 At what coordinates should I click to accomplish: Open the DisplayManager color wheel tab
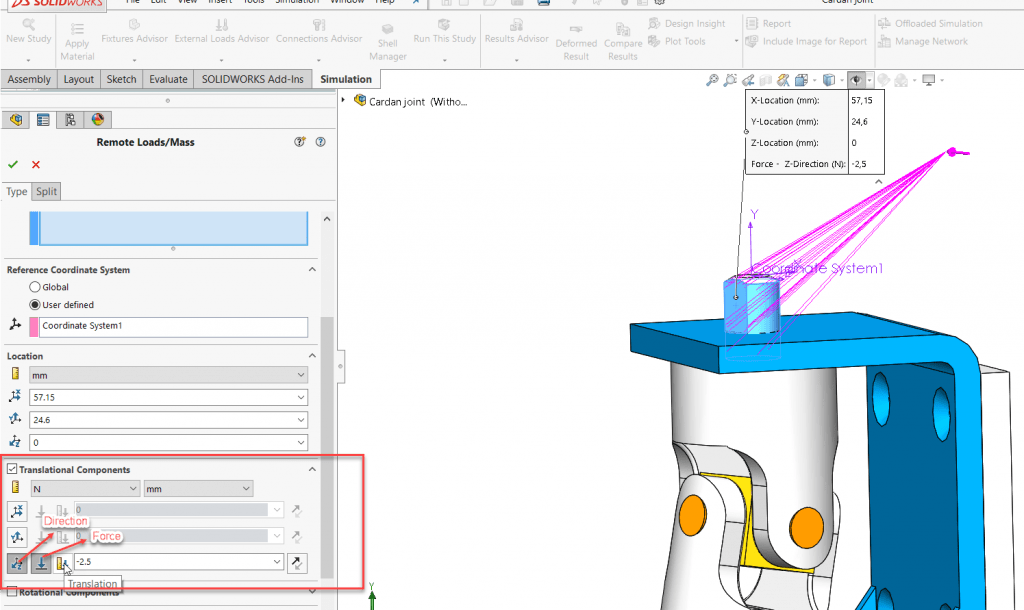point(97,120)
